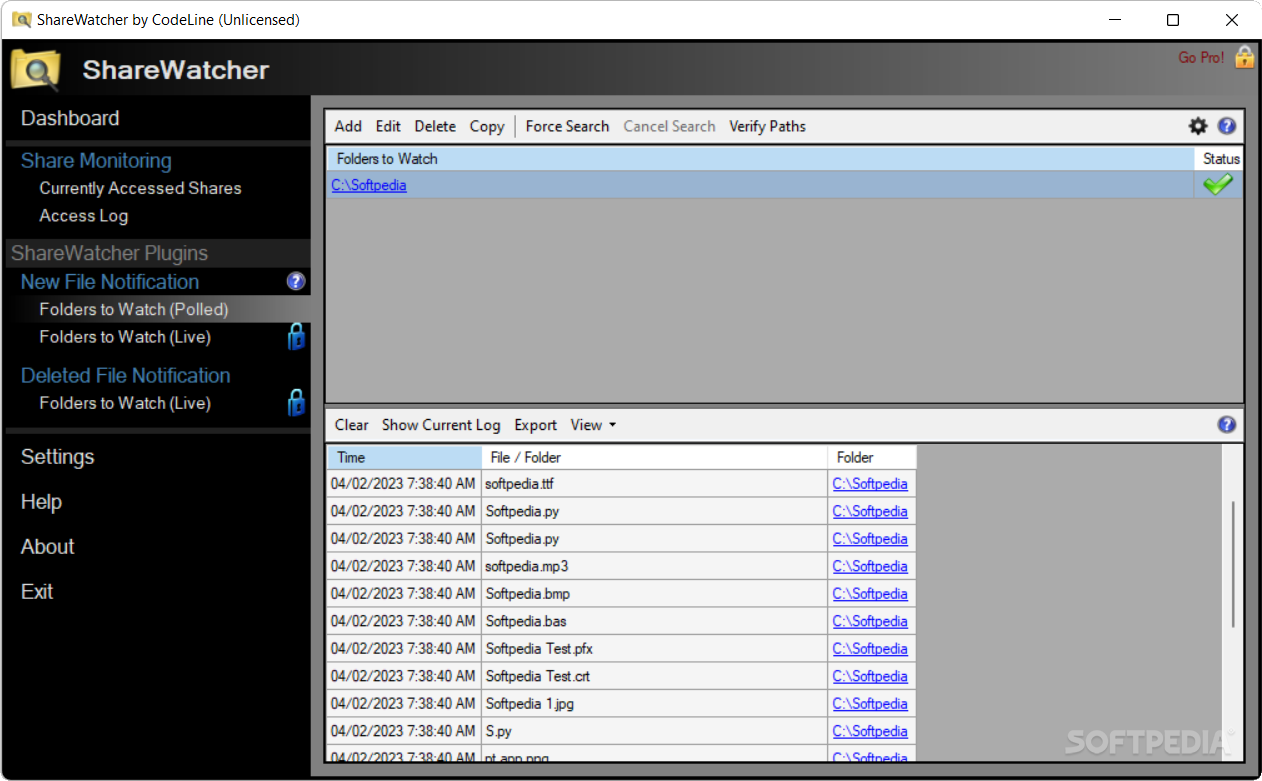The width and height of the screenshot is (1262, 781).
Task: Click the Status column header
Action: (x=1220, y=158)
